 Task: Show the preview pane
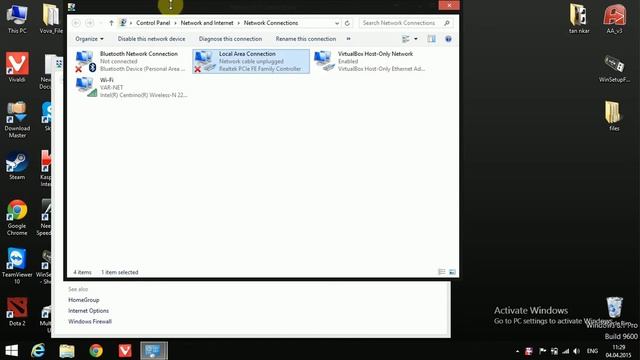[431, 39]
